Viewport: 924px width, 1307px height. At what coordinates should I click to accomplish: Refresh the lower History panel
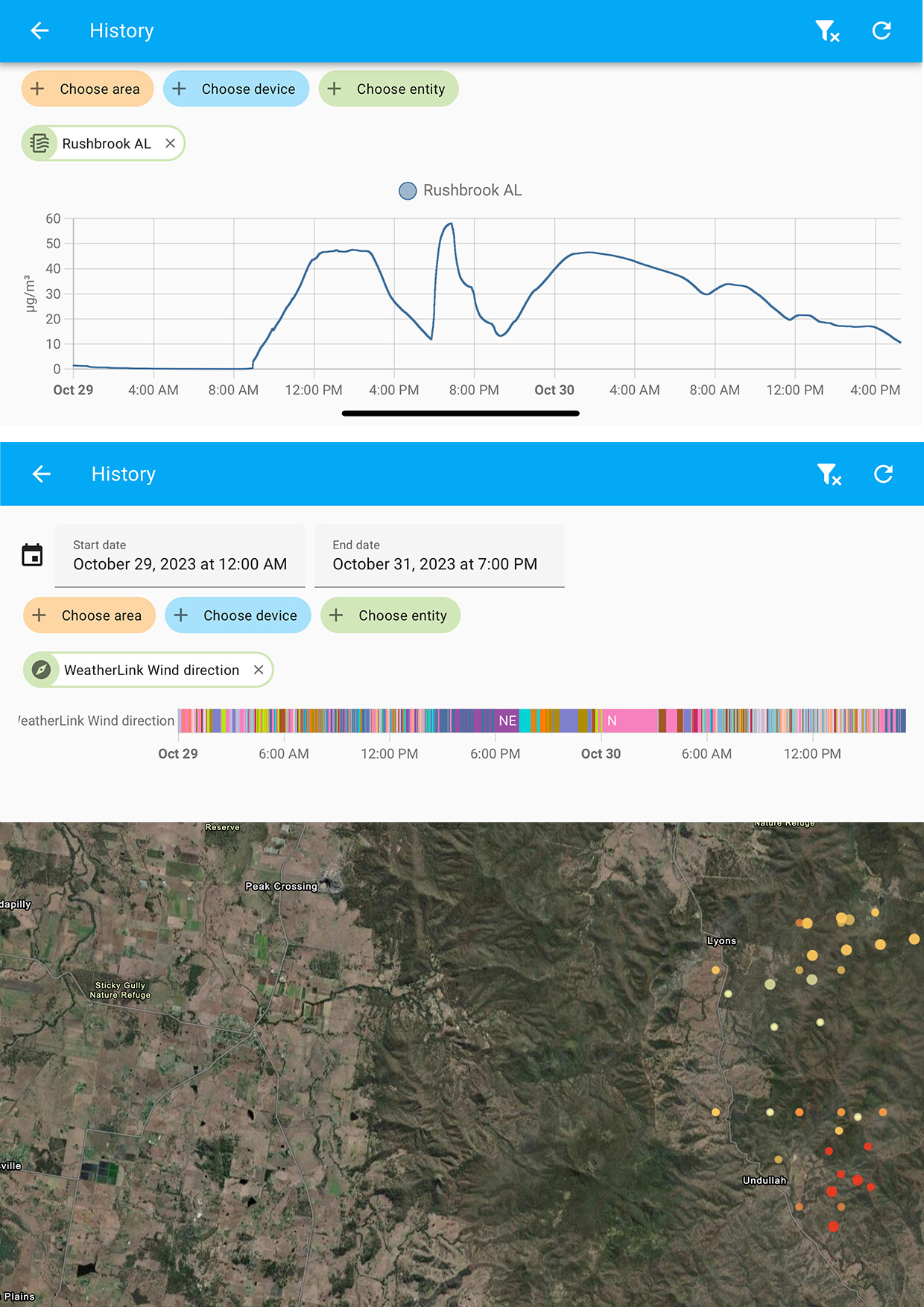pyautogui.click(x=883, y=474)
